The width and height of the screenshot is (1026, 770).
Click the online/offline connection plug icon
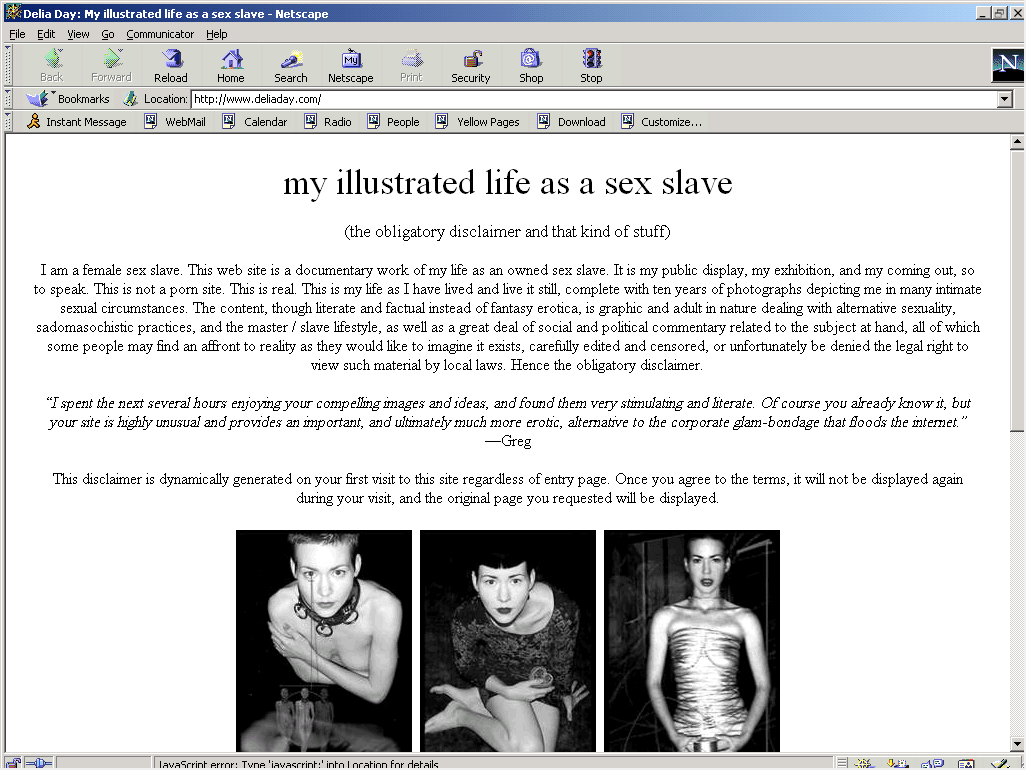coord(39,763)
